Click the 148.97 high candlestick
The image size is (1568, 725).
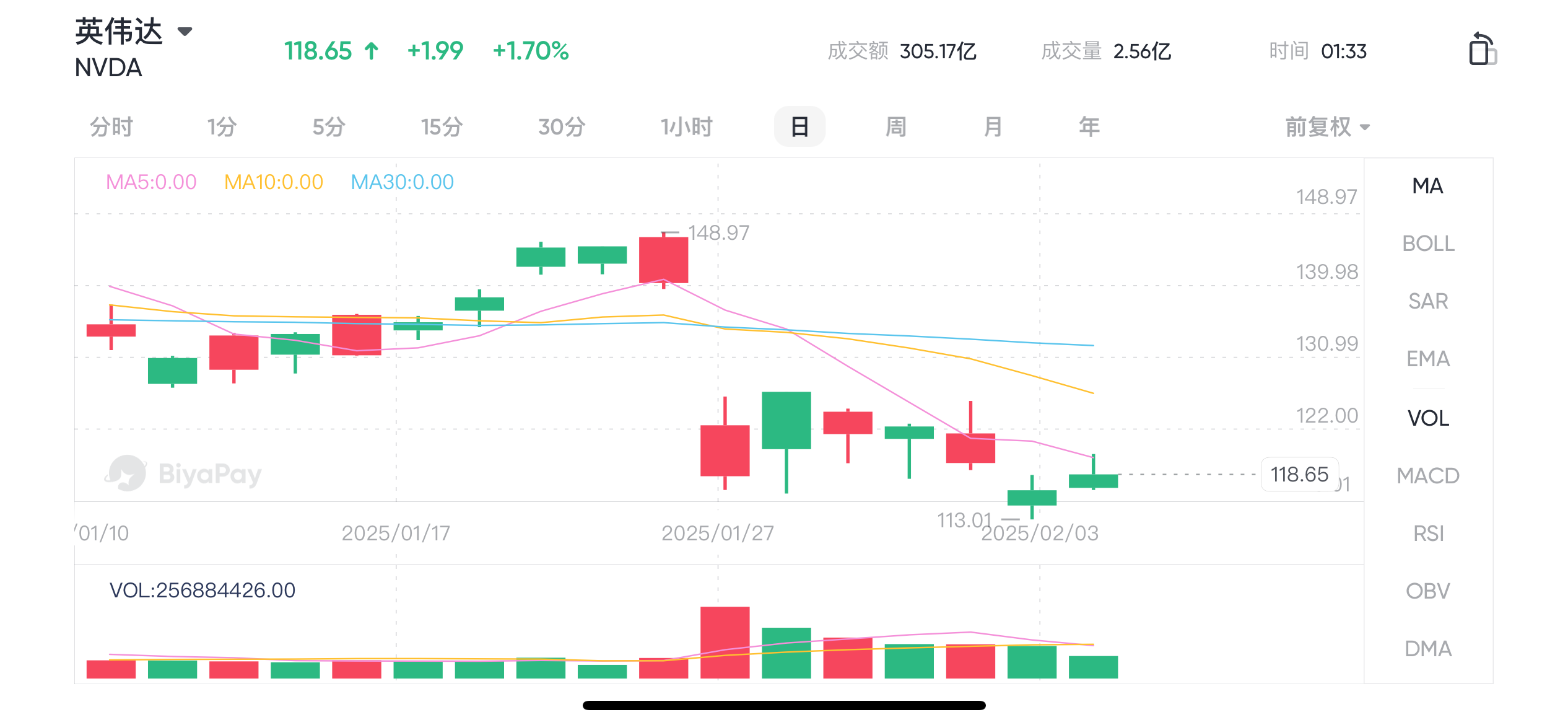663,260
